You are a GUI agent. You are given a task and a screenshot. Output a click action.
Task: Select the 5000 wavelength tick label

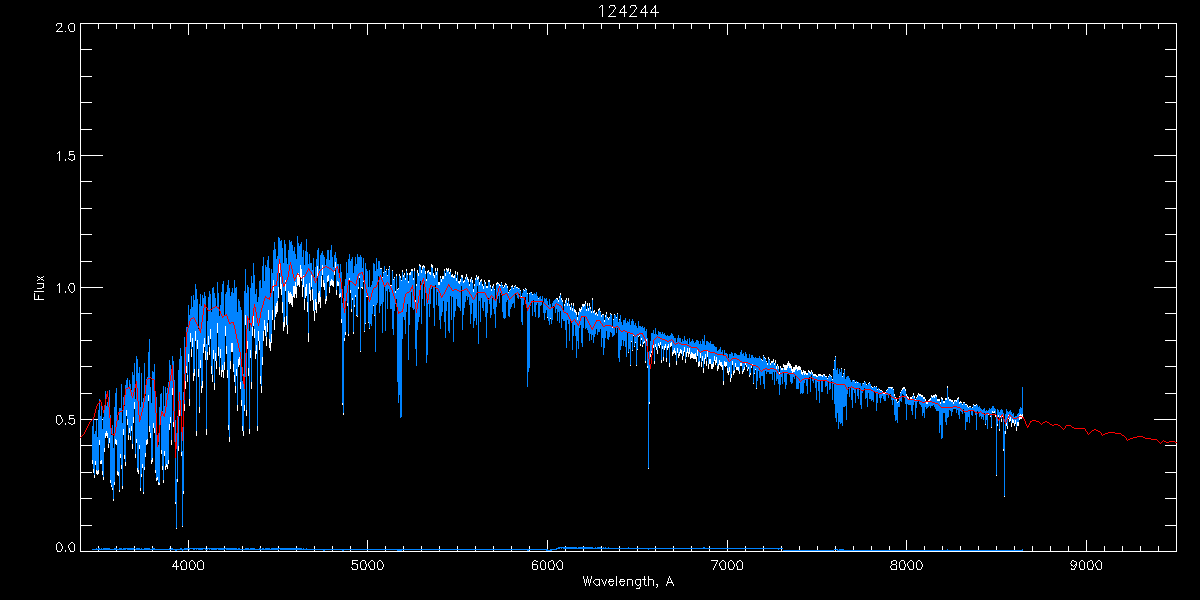pyautogui.click(x=367, y=565)
